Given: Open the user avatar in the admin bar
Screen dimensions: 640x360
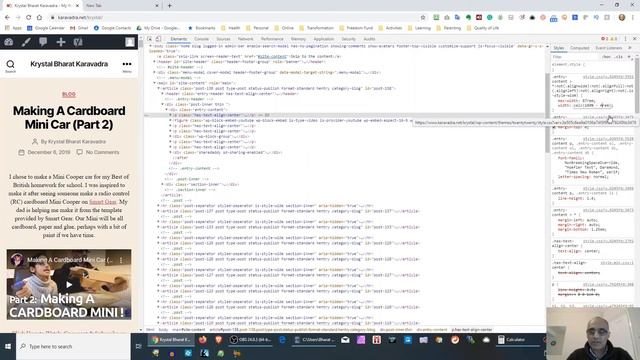Looking at the screenshot, I should click(x=130, y=42).
